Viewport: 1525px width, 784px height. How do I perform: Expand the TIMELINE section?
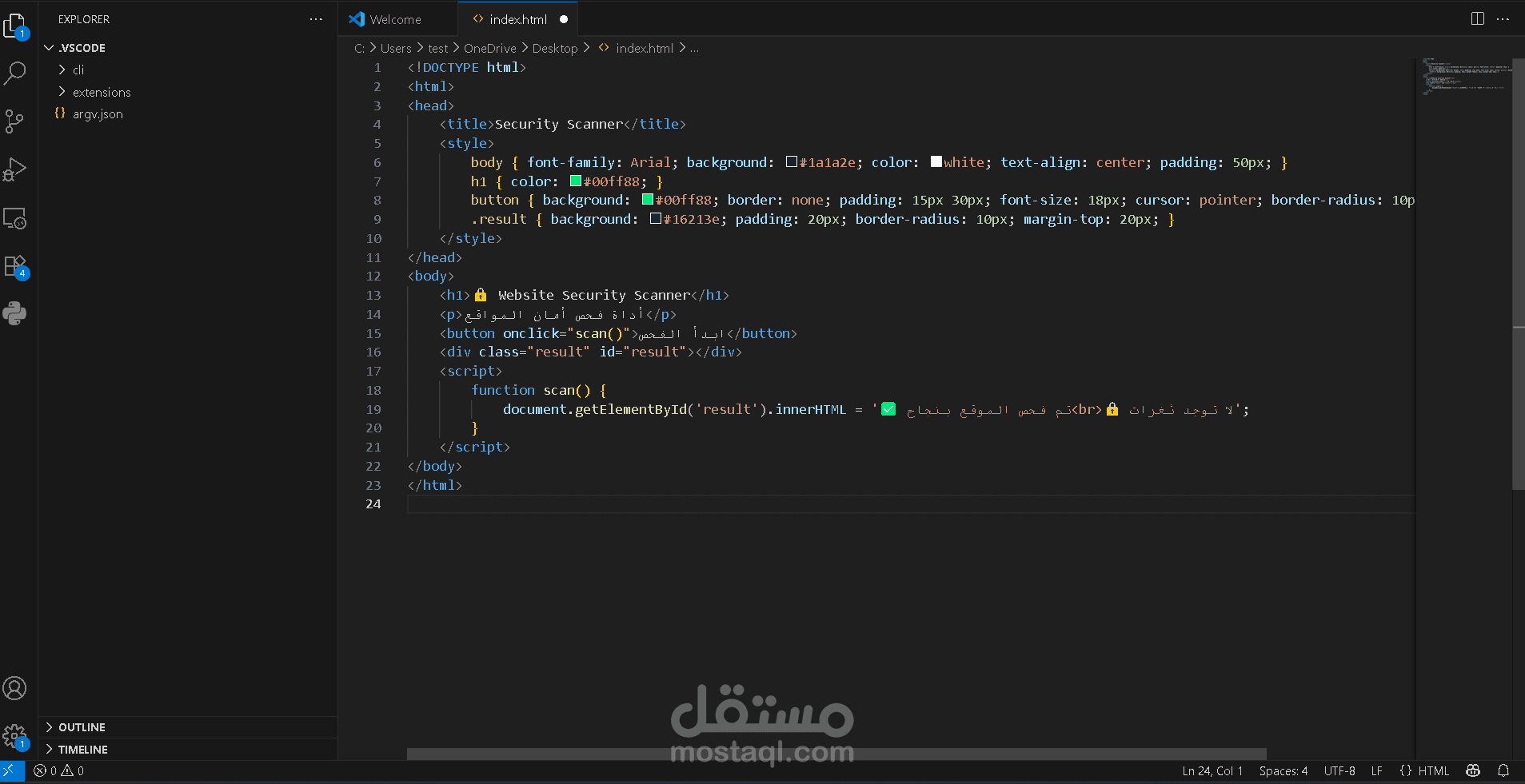(x=83, y=750)
